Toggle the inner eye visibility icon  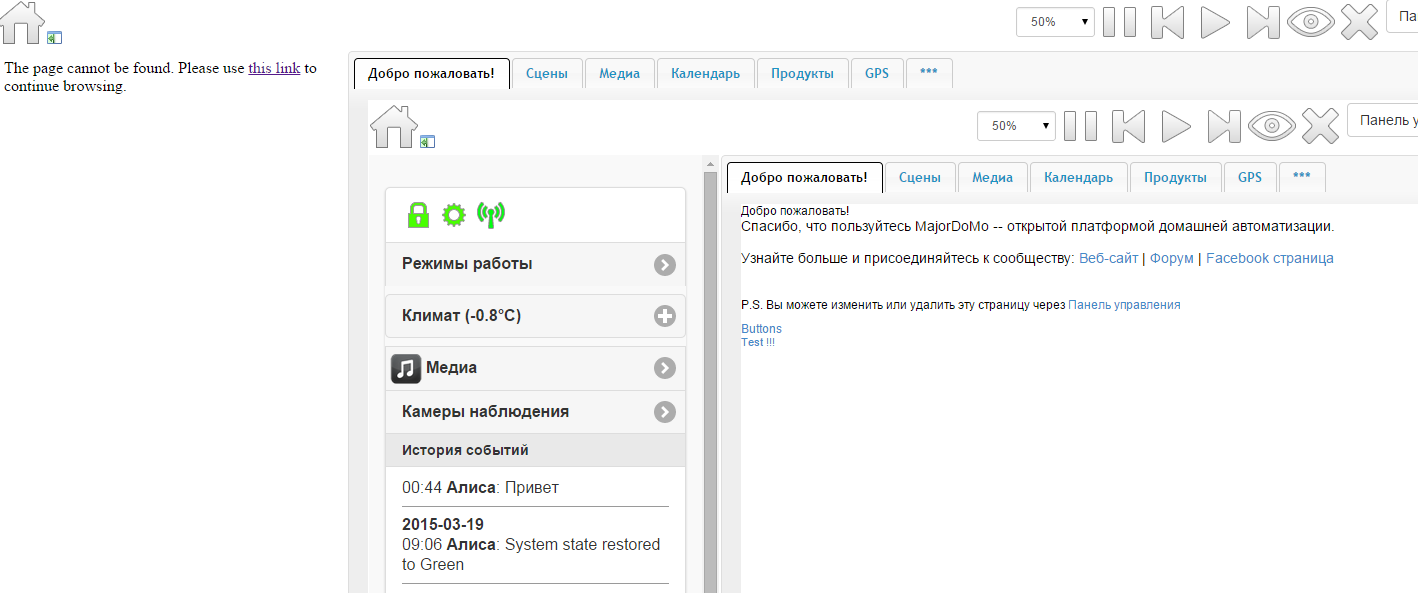(1271, 126)
